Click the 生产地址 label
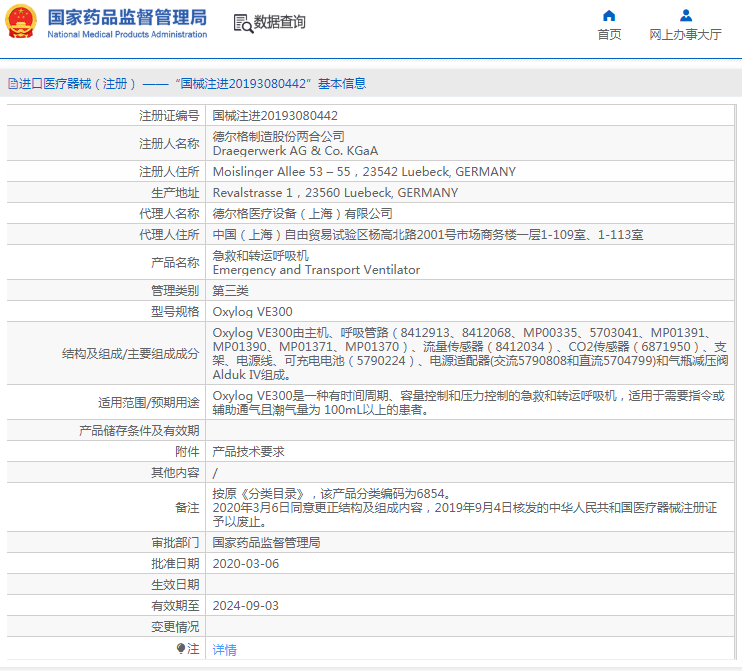742x671 pixels. click(175, 193)
